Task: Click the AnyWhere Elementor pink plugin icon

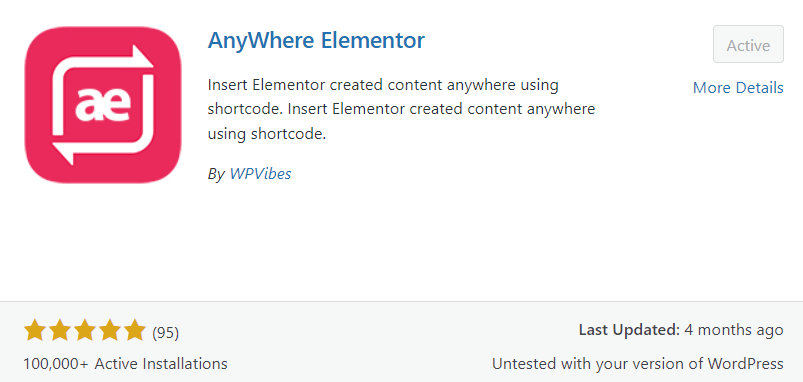Action: click(103, 104)
